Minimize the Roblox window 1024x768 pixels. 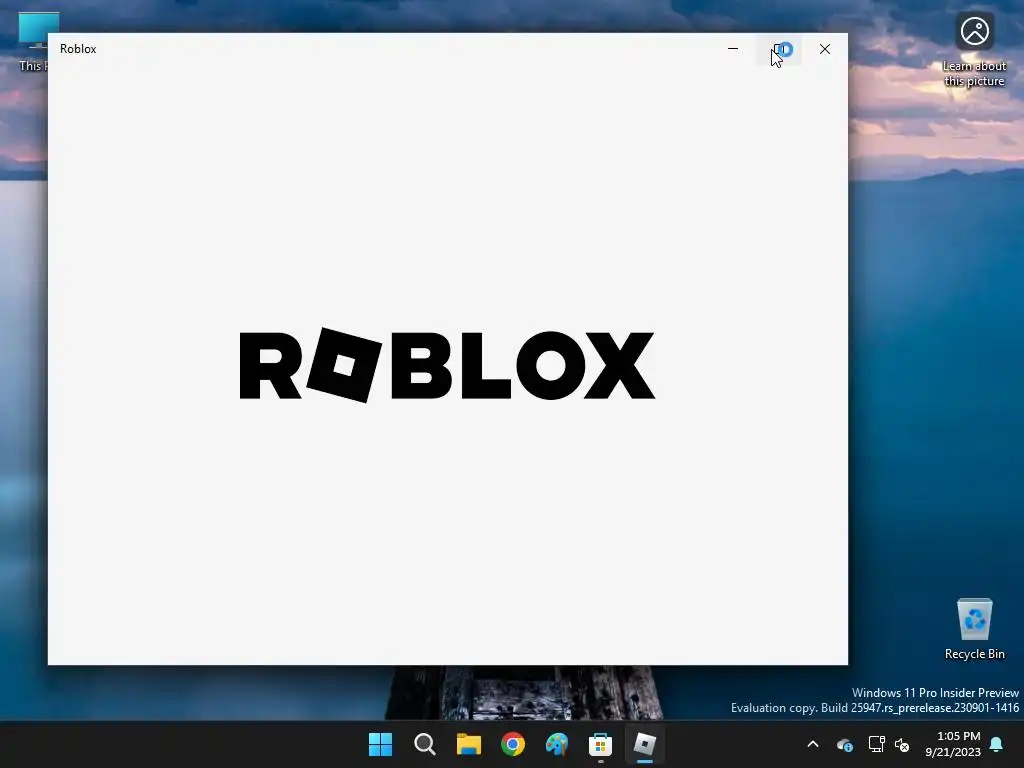pos(733,49)
